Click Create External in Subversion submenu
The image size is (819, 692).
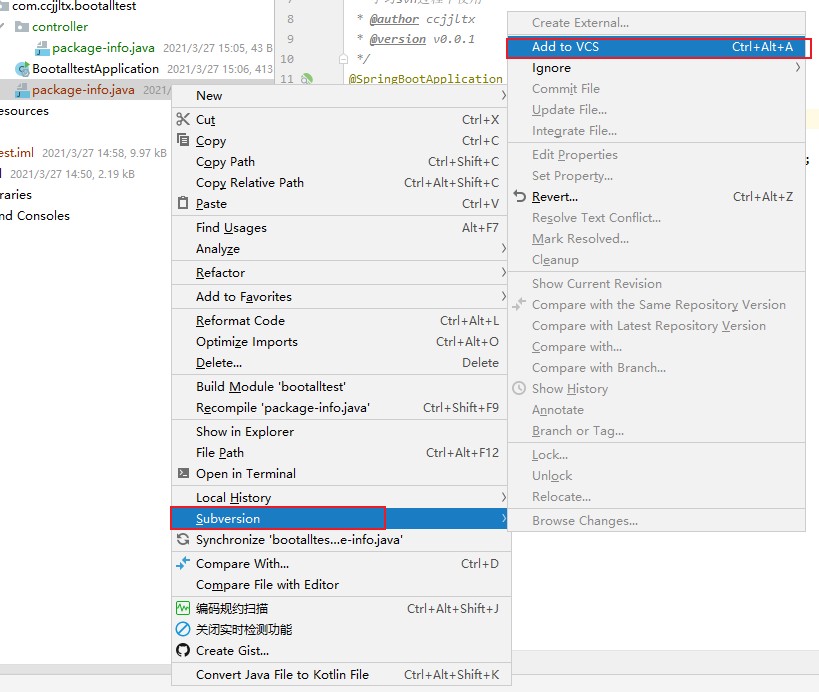(580, 23)
